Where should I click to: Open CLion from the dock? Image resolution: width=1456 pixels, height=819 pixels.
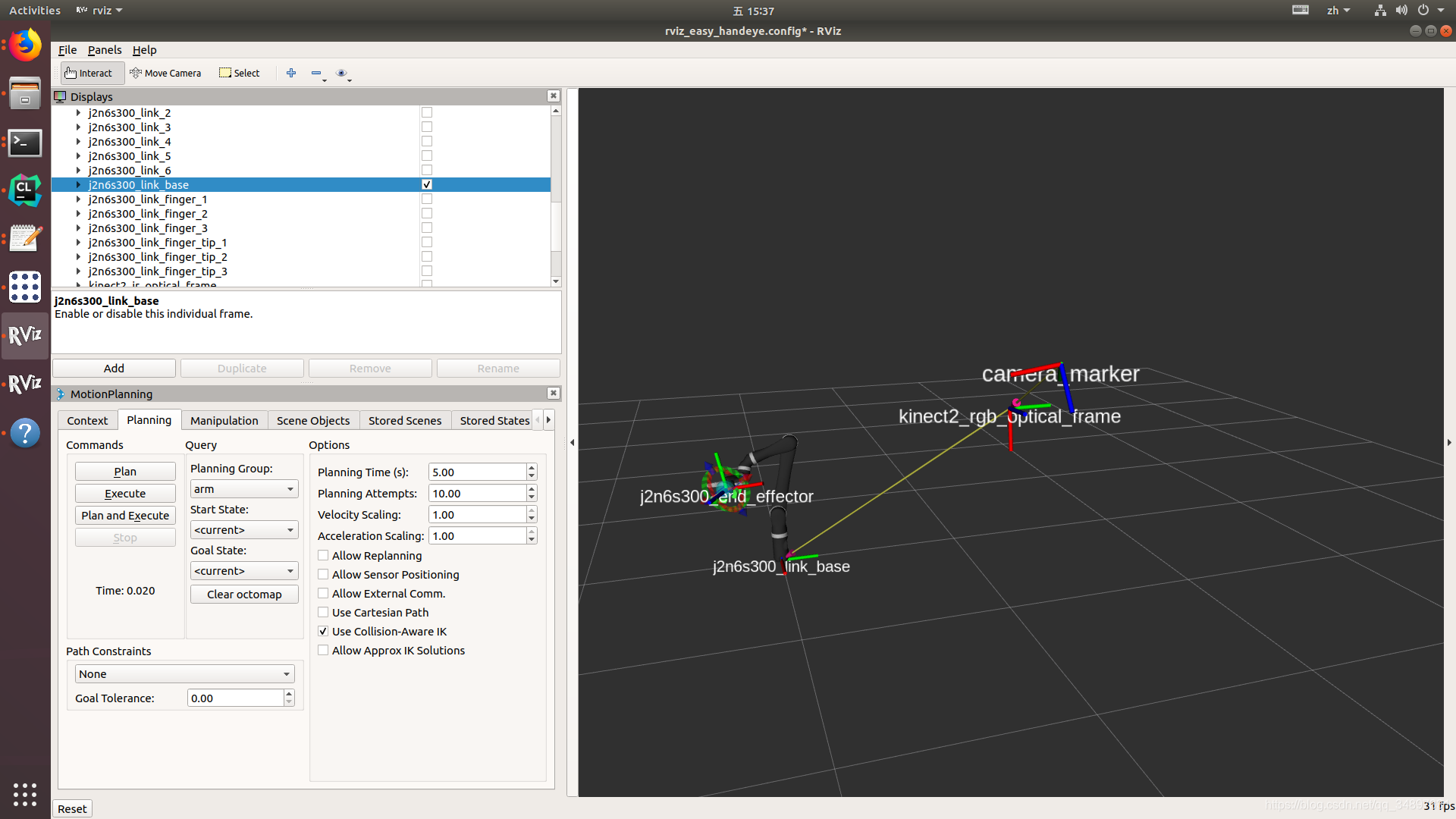coord(25,190)
